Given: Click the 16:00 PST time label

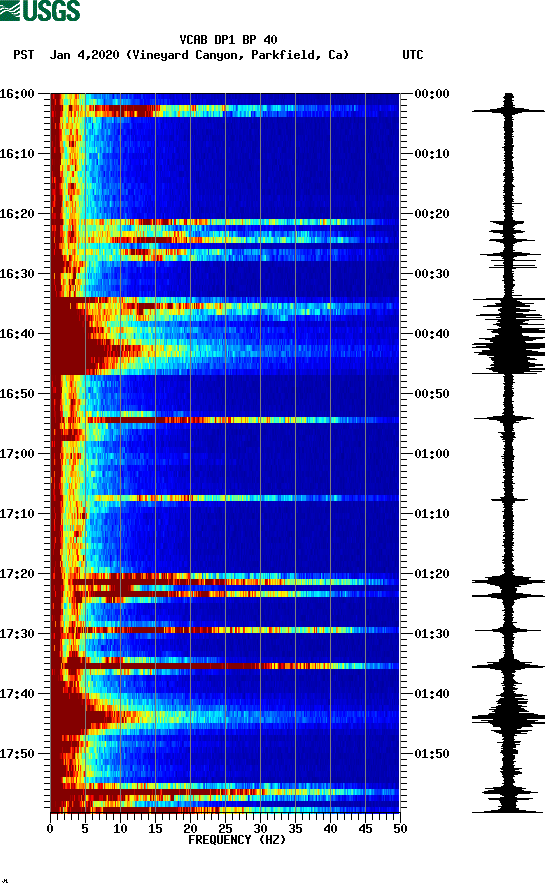Looking at the screenshot, I should pos(17,93).
